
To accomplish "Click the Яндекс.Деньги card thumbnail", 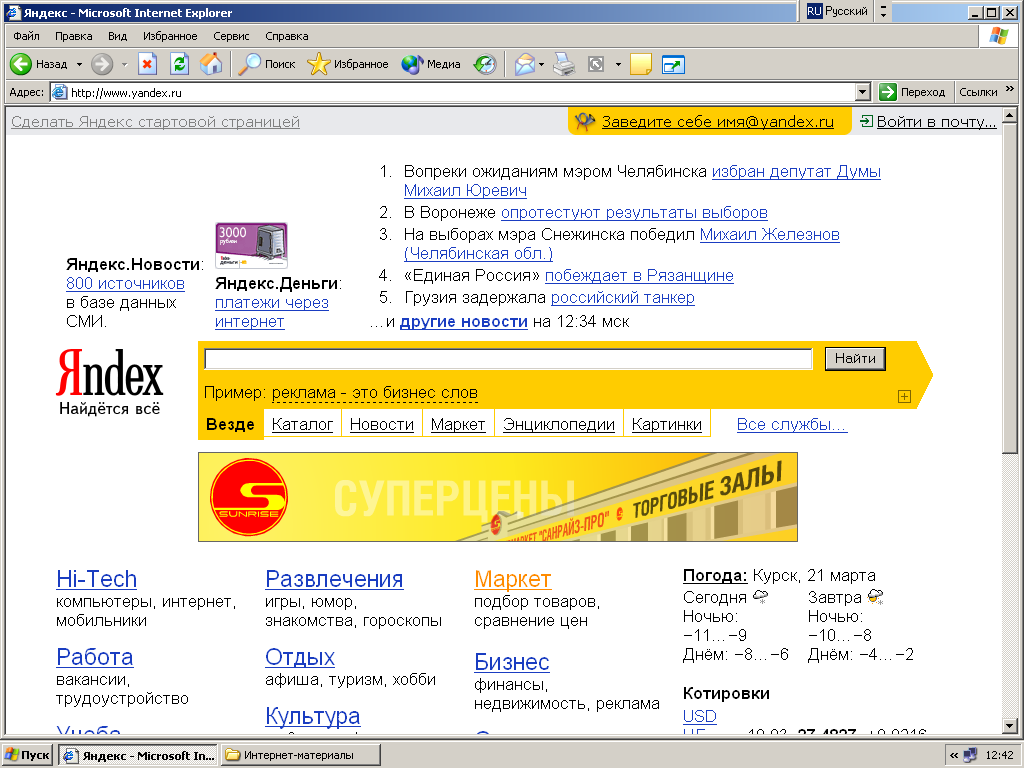I will pyautogui.click(x=251, y=246).
